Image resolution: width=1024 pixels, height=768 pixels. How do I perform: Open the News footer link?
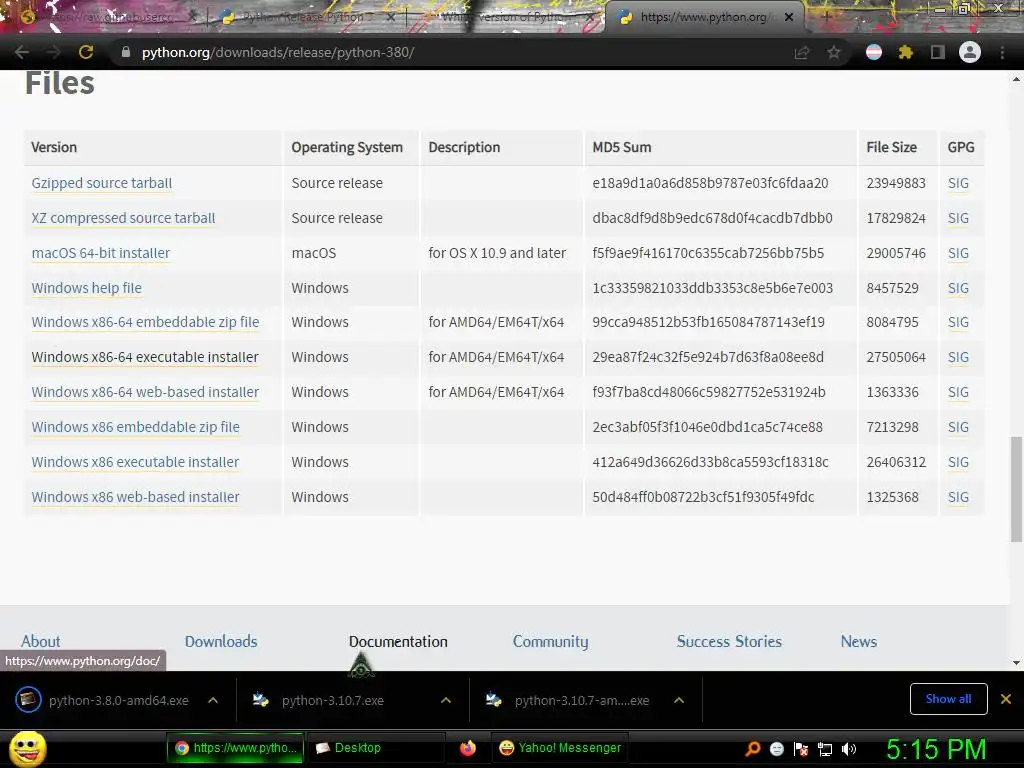859,641
